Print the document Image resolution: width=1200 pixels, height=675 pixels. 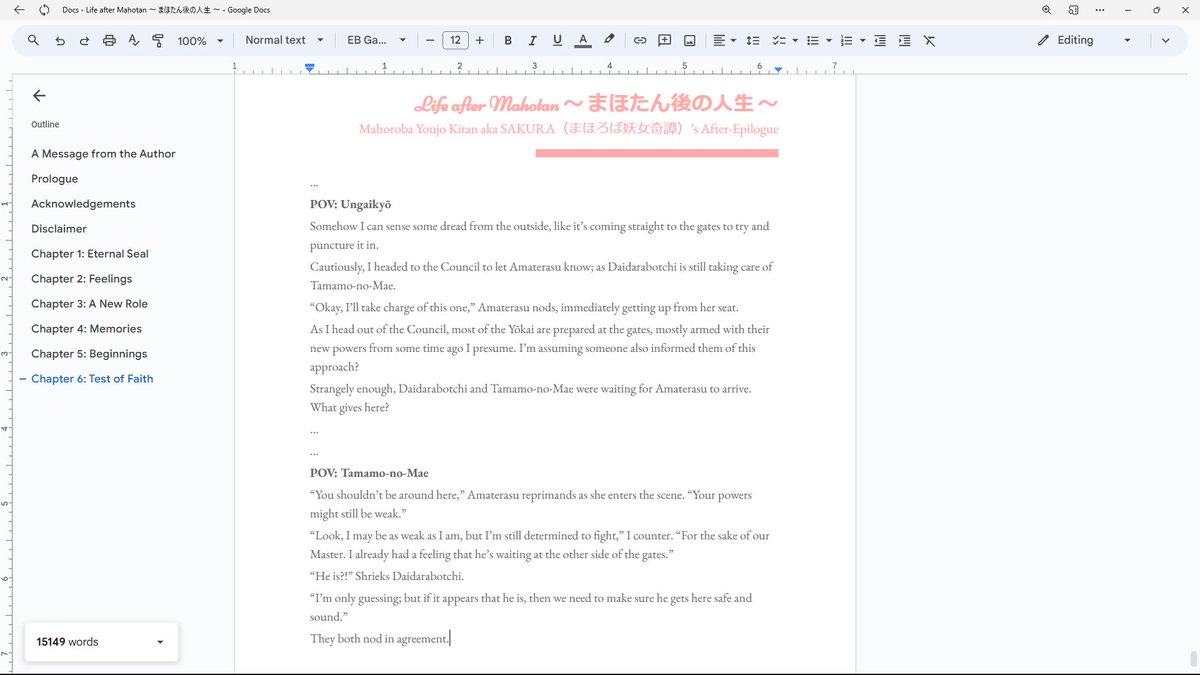tap(109, 40)
